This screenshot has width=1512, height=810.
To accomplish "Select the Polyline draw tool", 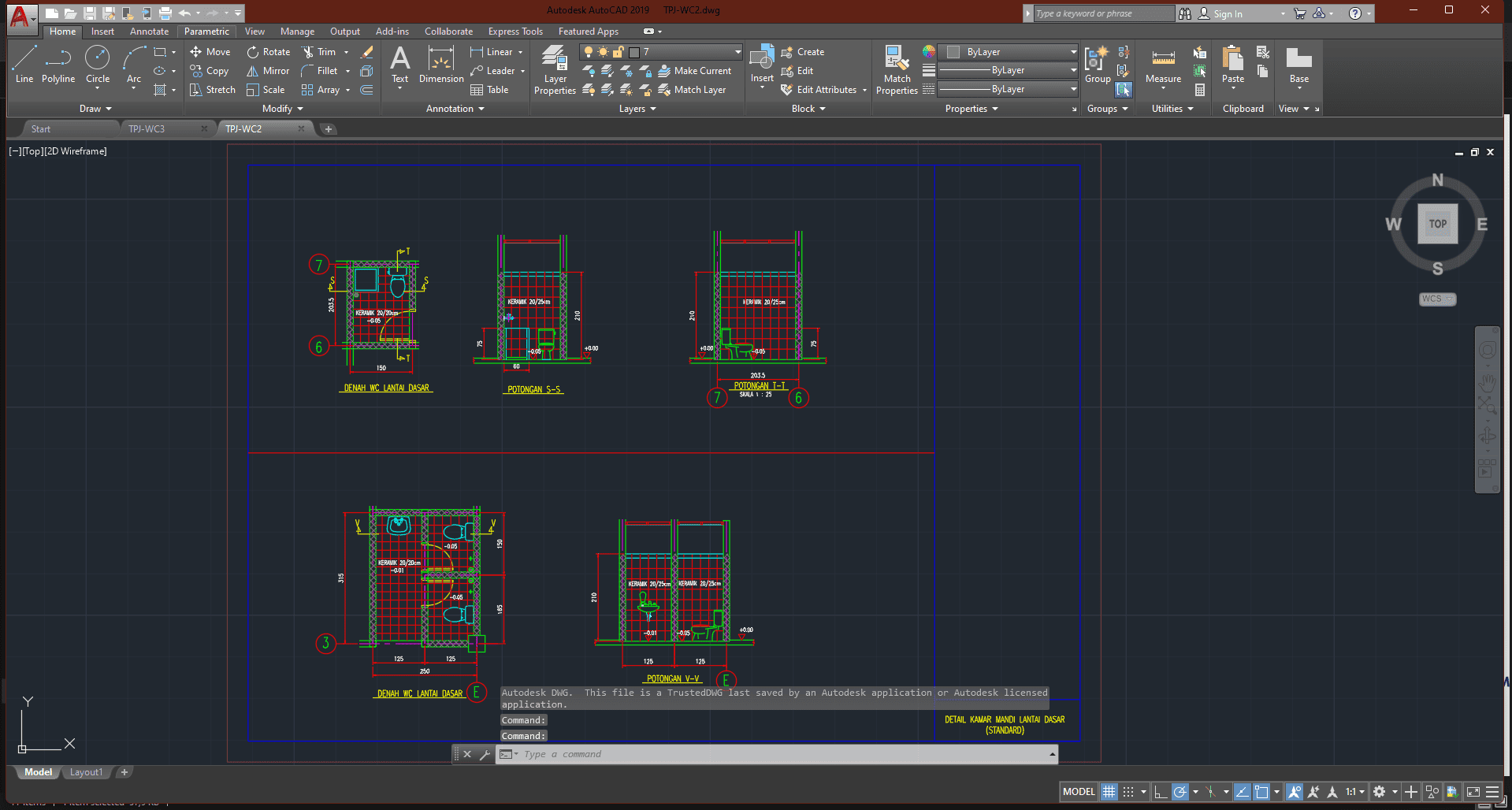I will [x=58, y=65].
